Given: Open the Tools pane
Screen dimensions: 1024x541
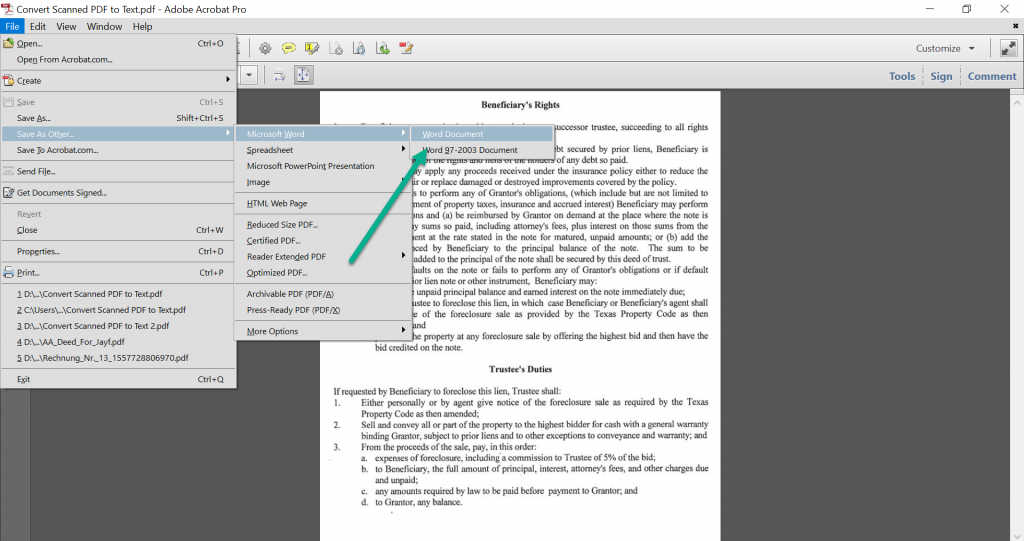Looking at the screenshot, I should 902,76.
